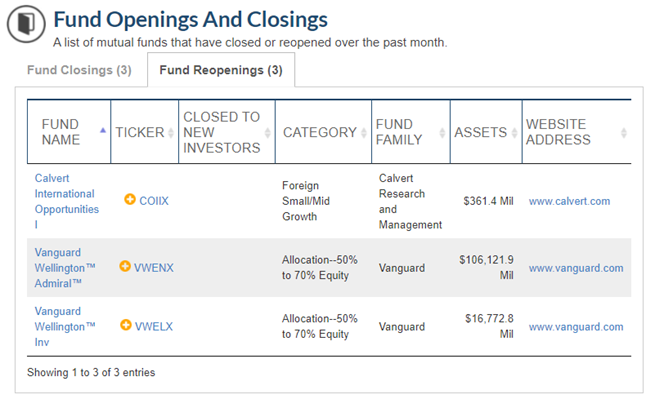Image resolution: width=655 pixels, height=399 pixels.
Task: Sort by Closed To New Investors arrows
Action: pyautogui.click(x=268, y=132)
